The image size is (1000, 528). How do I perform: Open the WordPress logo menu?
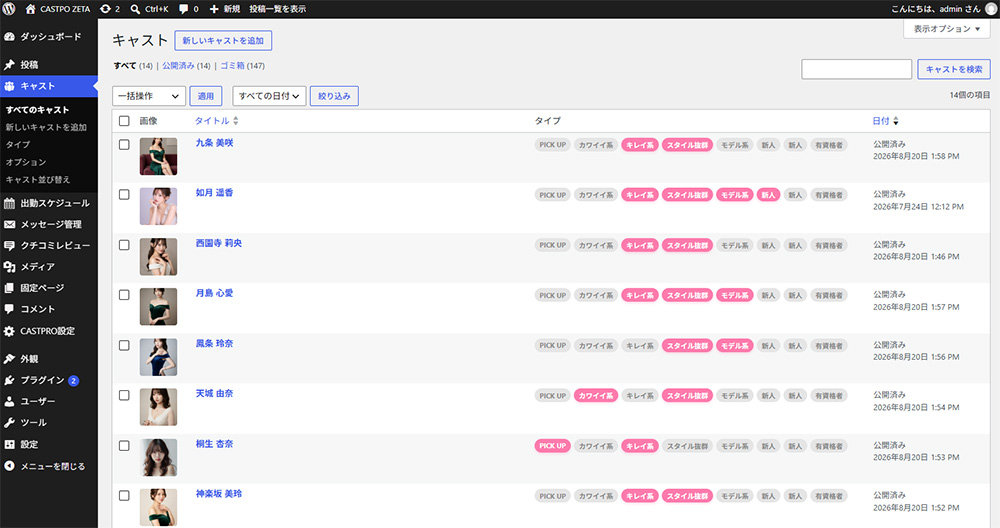click(9, 9)
